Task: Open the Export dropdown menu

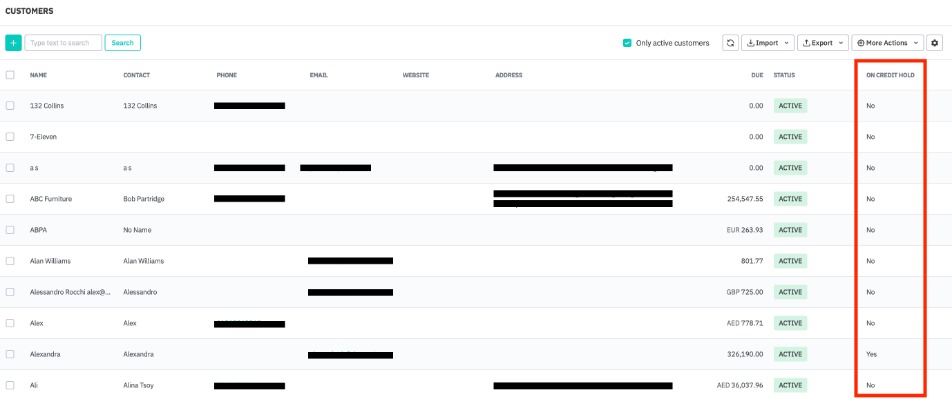Action: coord(823,43)
